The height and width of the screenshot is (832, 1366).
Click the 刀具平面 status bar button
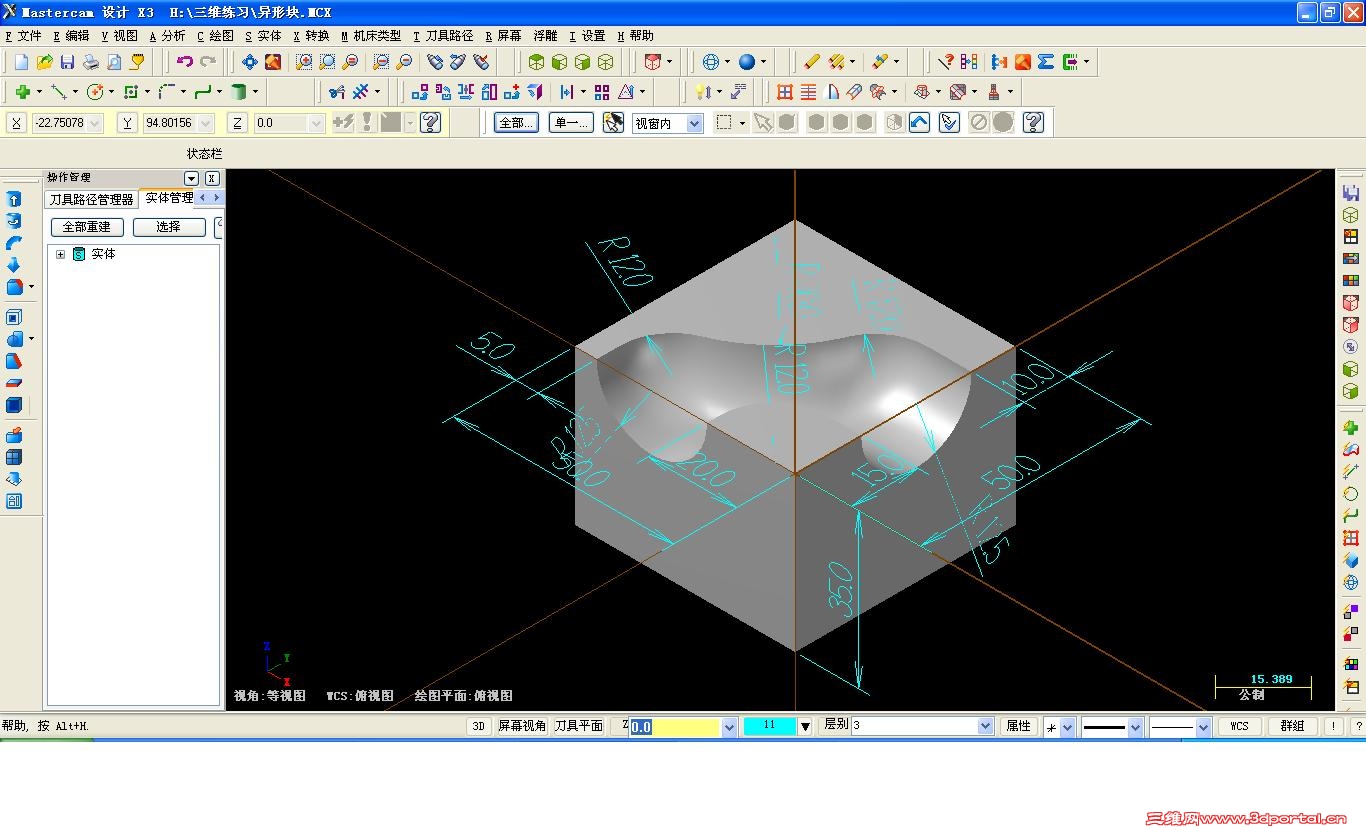coord(579,726)
